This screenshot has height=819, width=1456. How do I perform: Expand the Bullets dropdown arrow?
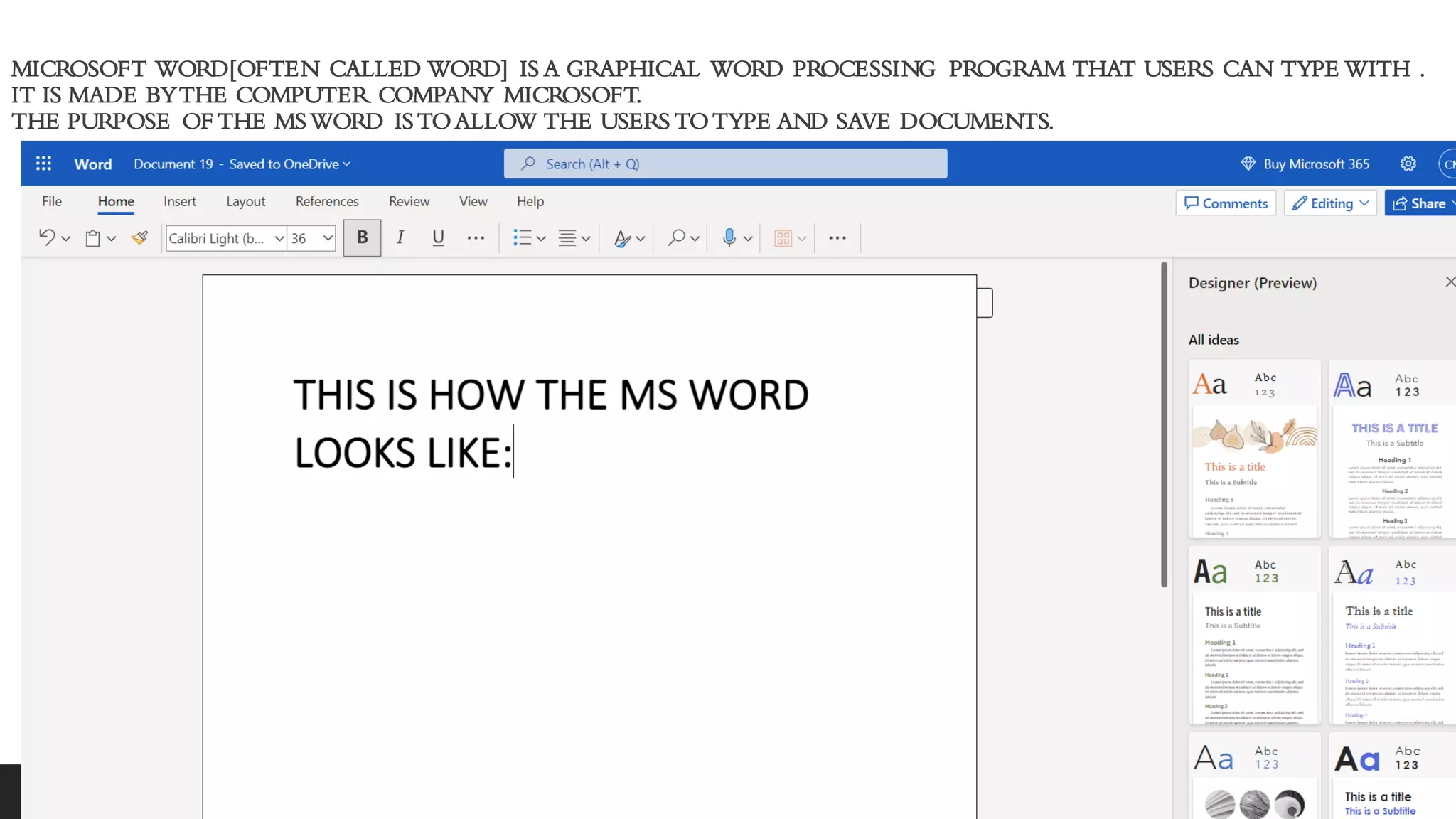(x=541, y=239)
